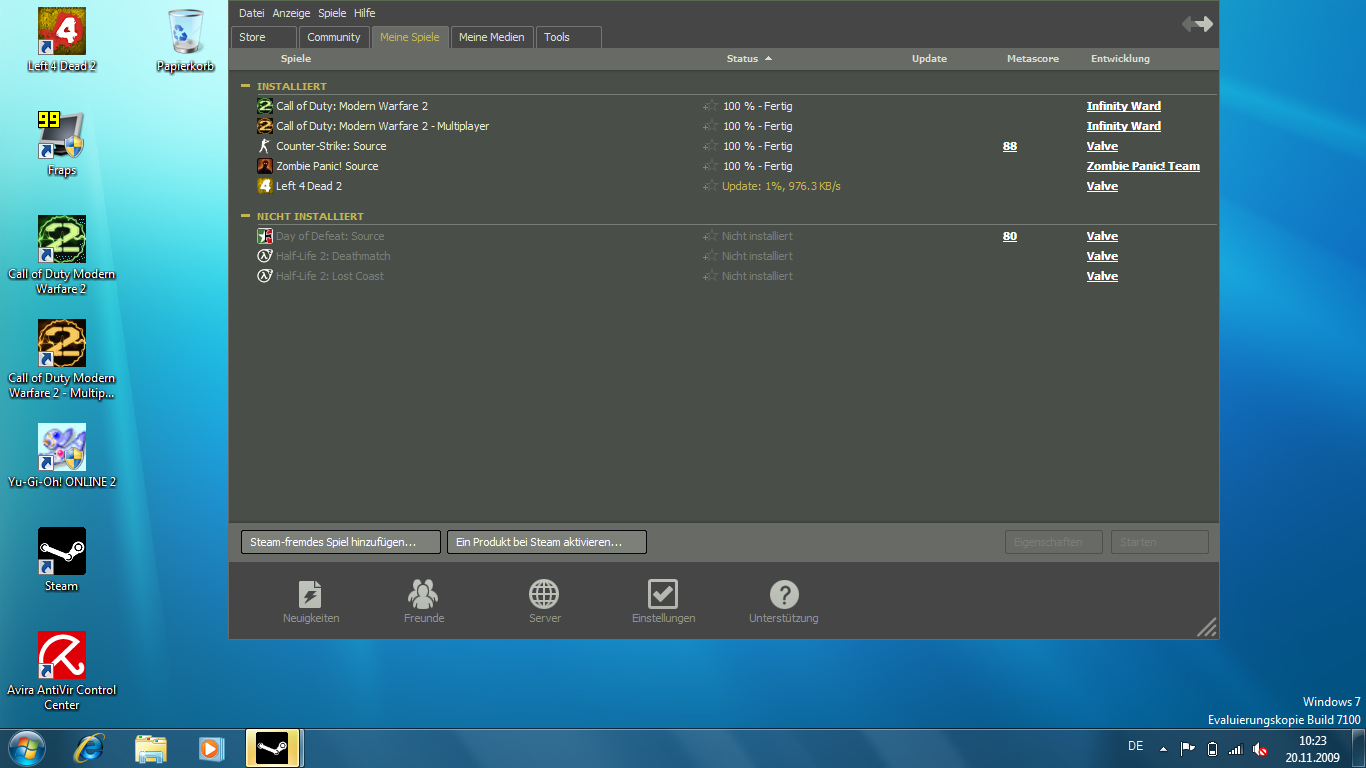This screenshot has height=768, width=1366.
Task: Click the Steam back/forward arrows icon
Action: [1197, 24]
